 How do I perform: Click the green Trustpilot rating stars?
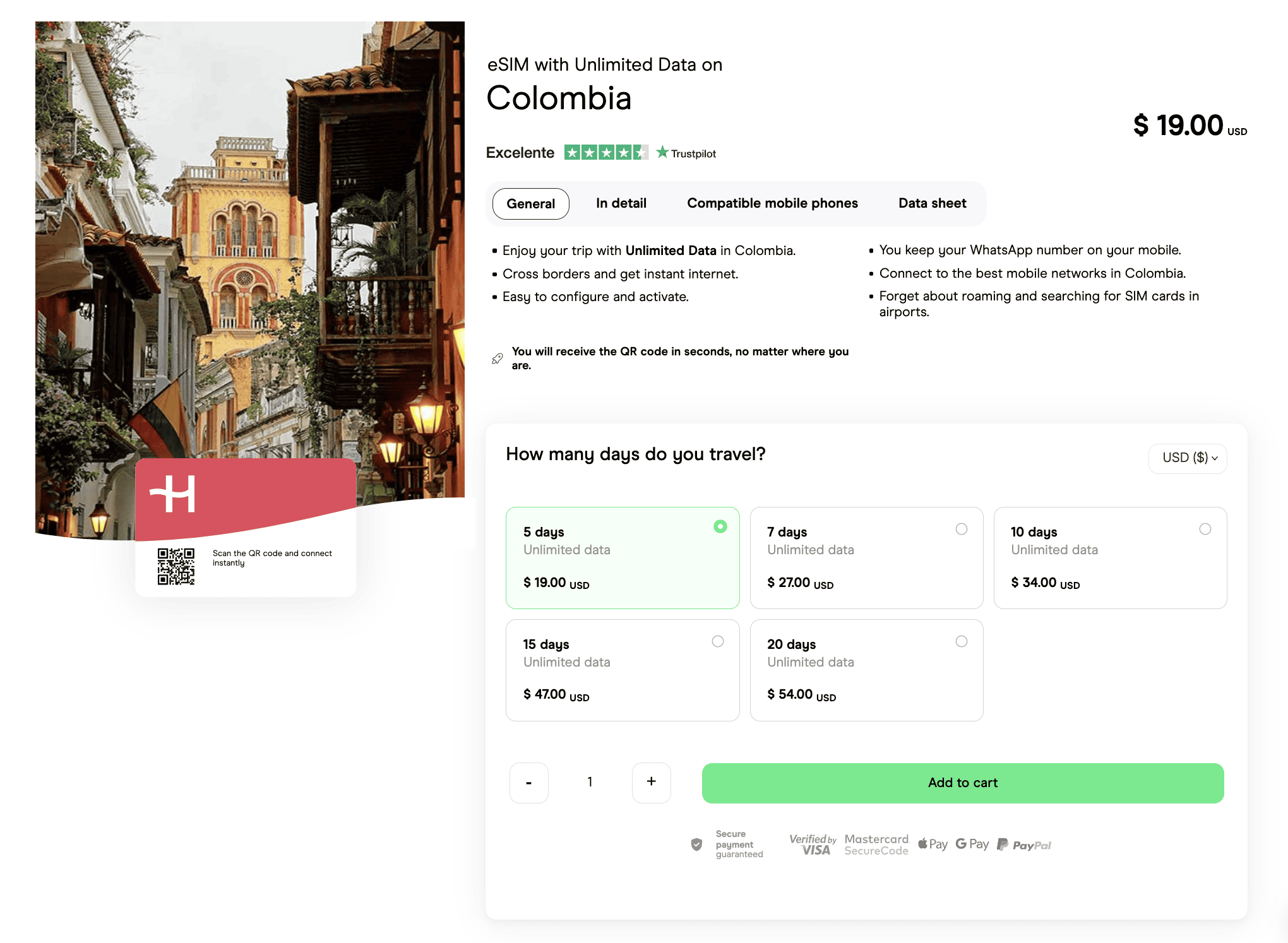pyautogui.click(x=605, y=153)
